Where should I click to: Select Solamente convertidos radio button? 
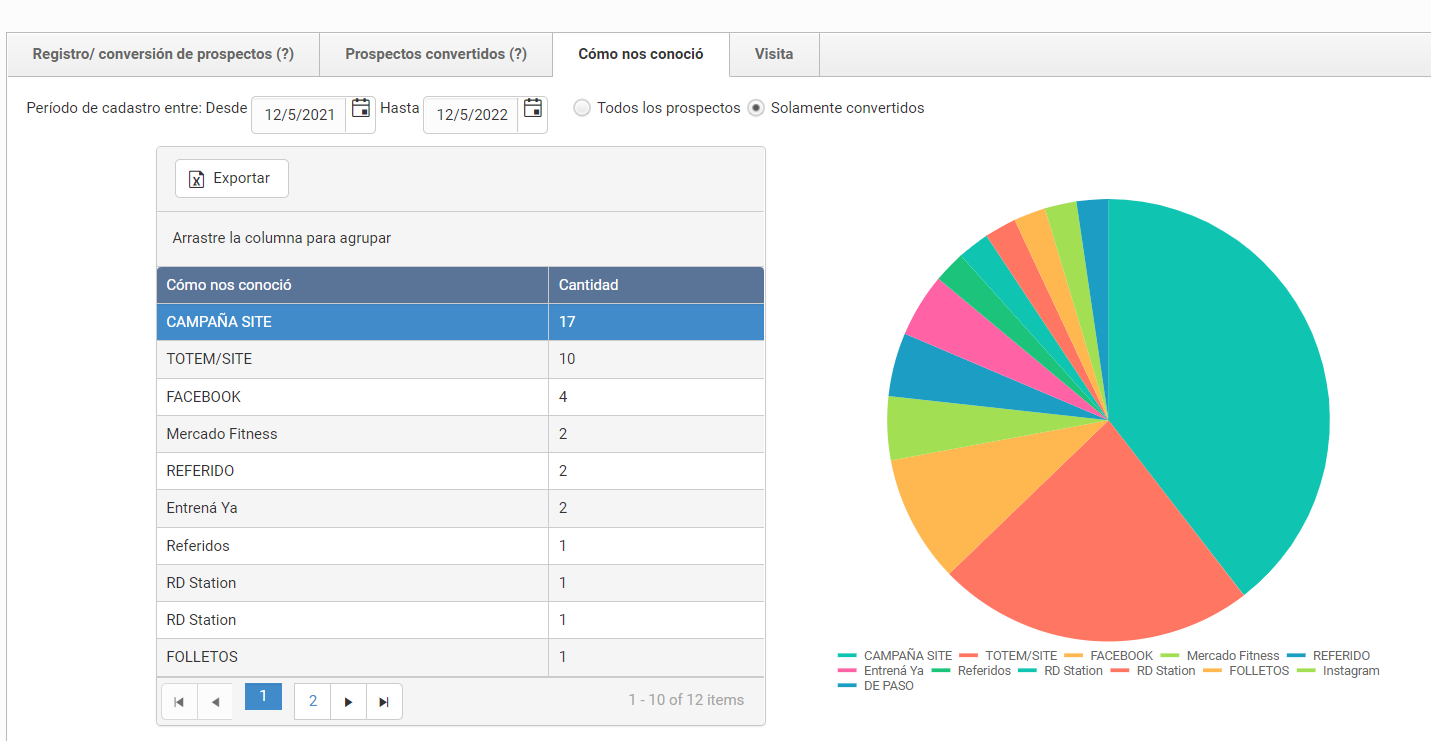point(757,108)
